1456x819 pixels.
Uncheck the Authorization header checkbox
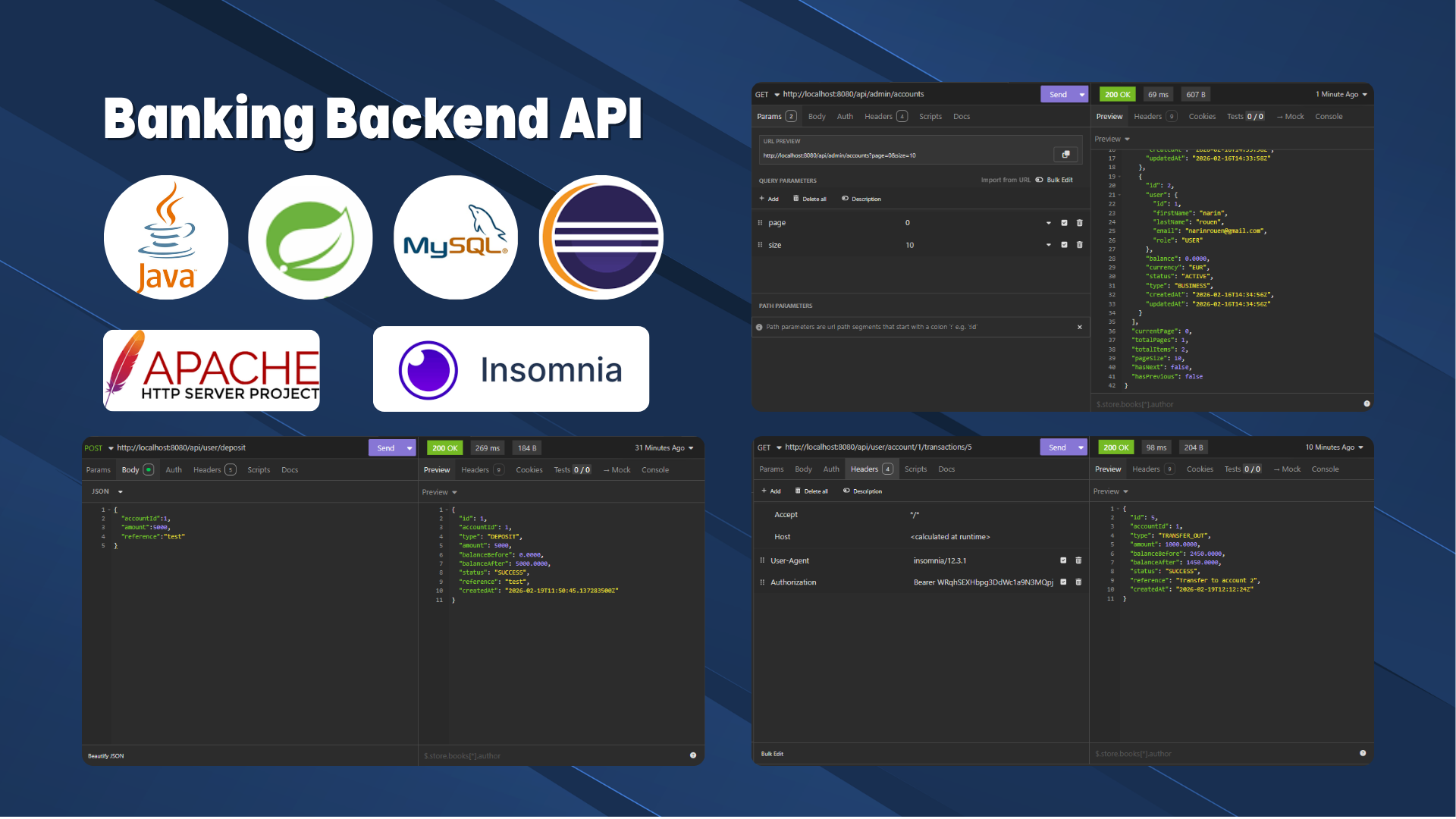click(x=1063, y=582)
